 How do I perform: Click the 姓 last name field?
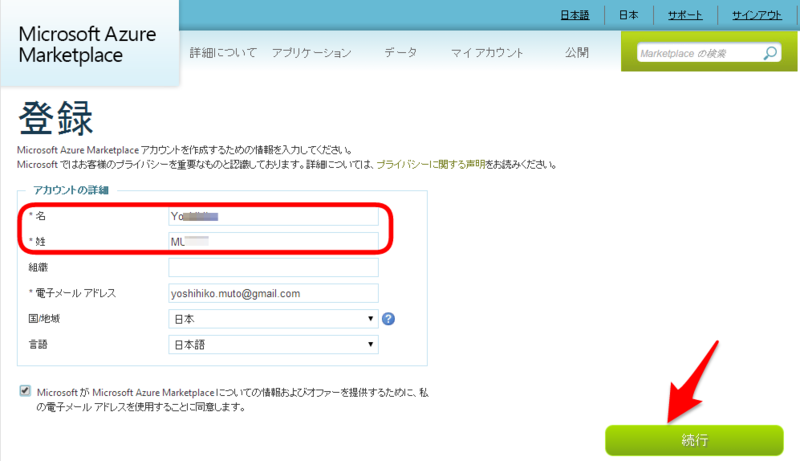point(273,242)
